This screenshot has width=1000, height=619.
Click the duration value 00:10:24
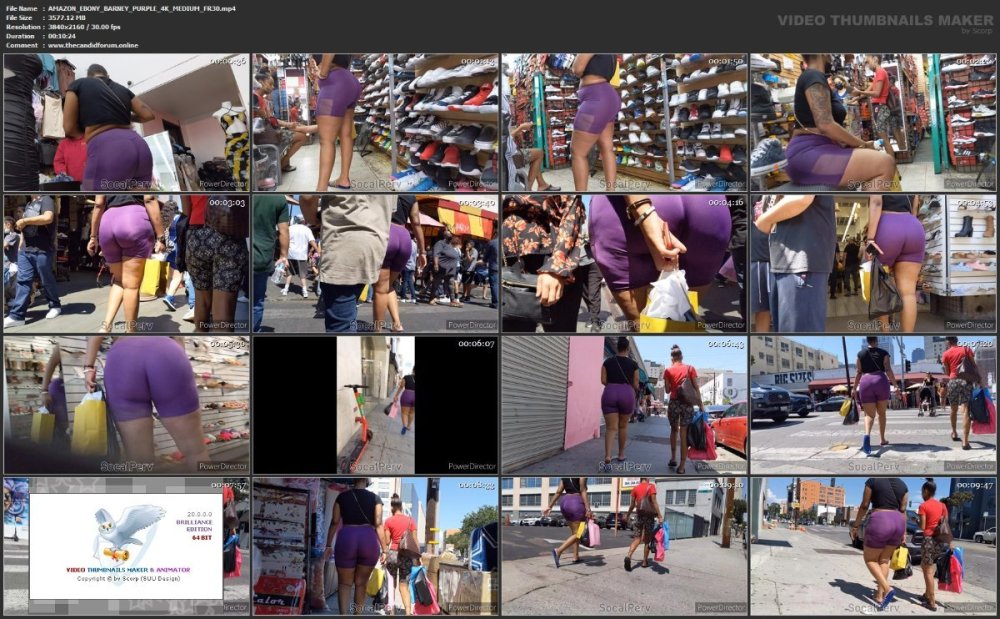point(61,36)
